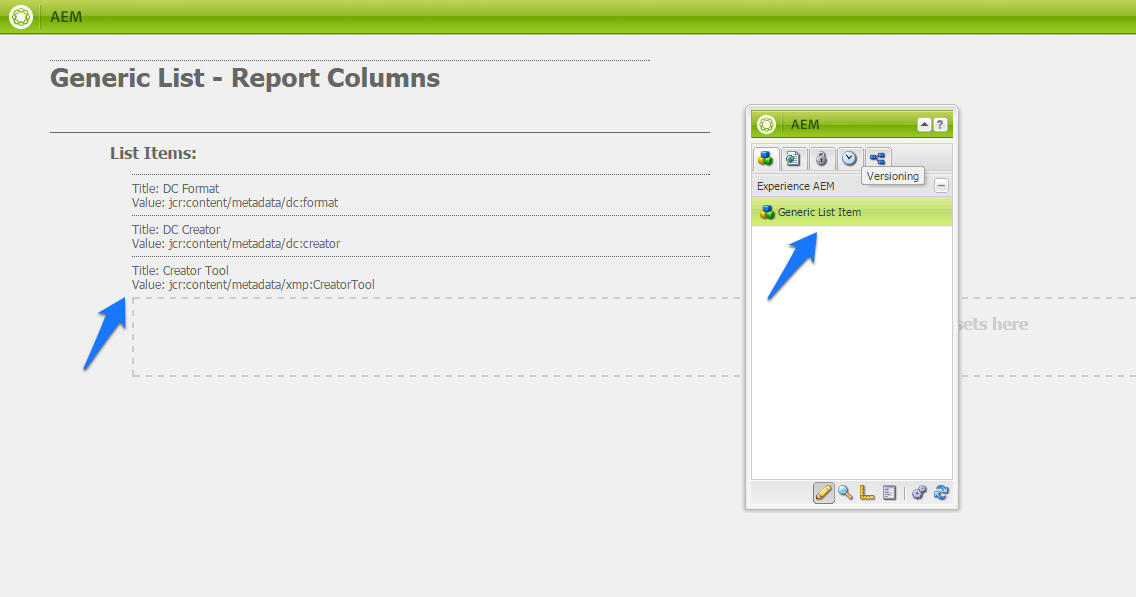The width and height of the screenshot is (1136, 597).
Task: Expand the Sidekick help with the question mark
Action: point(940,124)
